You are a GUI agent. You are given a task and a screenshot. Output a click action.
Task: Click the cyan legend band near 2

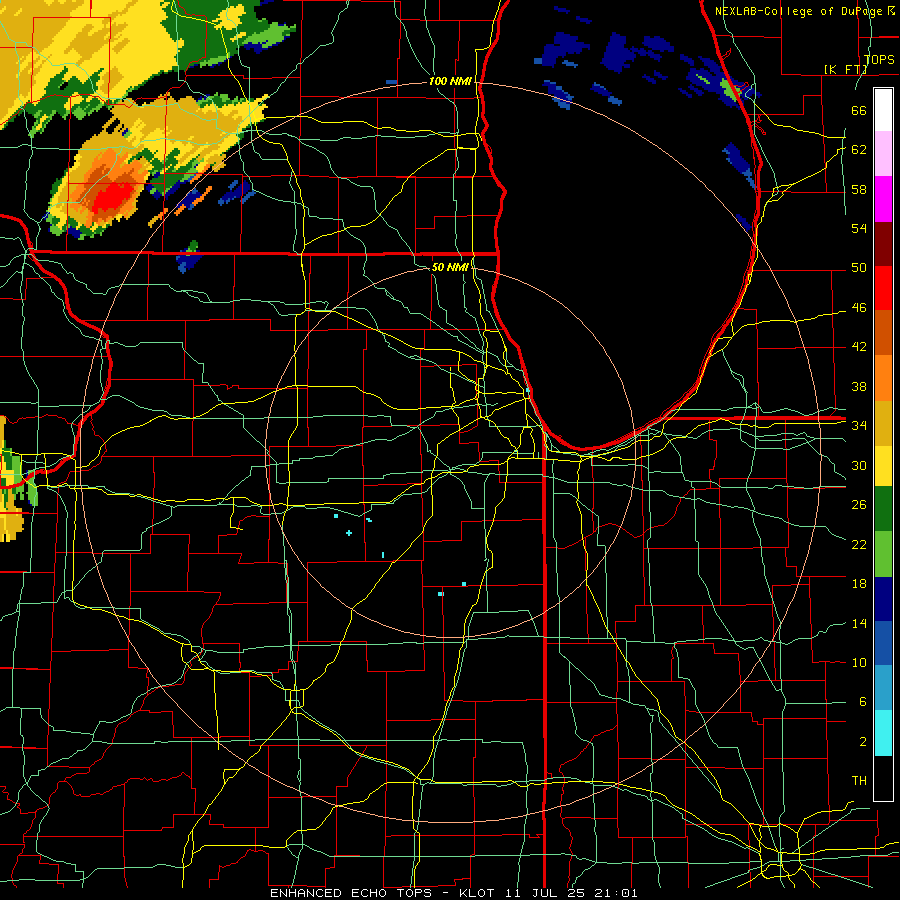[x=883, y=733]
